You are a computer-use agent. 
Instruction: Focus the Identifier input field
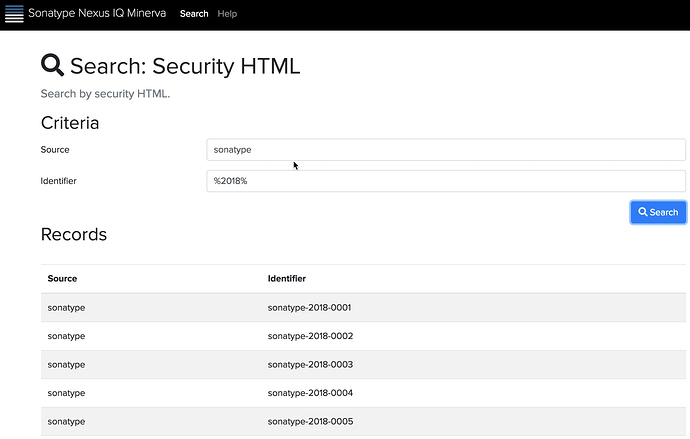pos(446,181)
